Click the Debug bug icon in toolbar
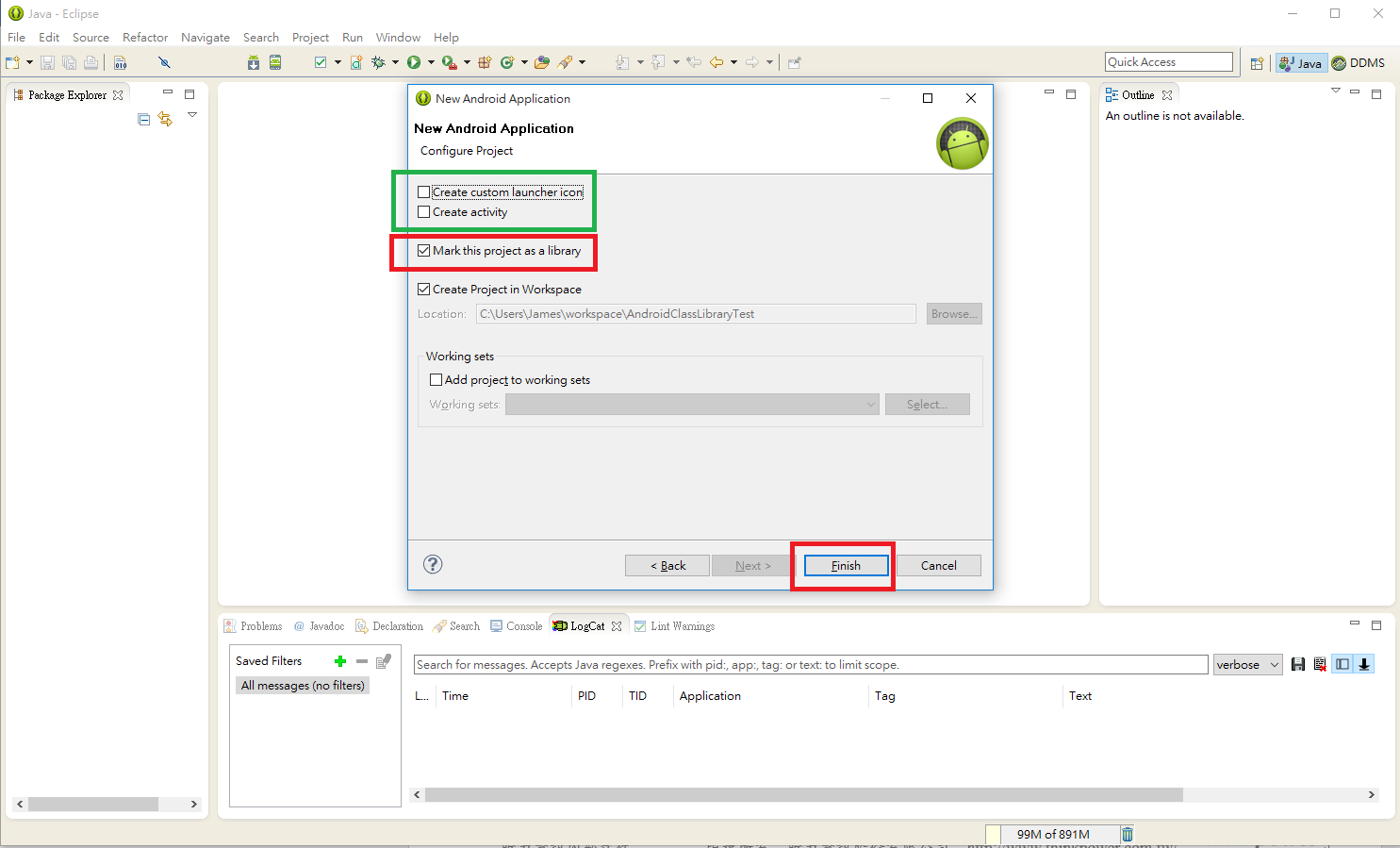Image resolution: width=1400 pixels, height=848 pixels. (378, 62)
